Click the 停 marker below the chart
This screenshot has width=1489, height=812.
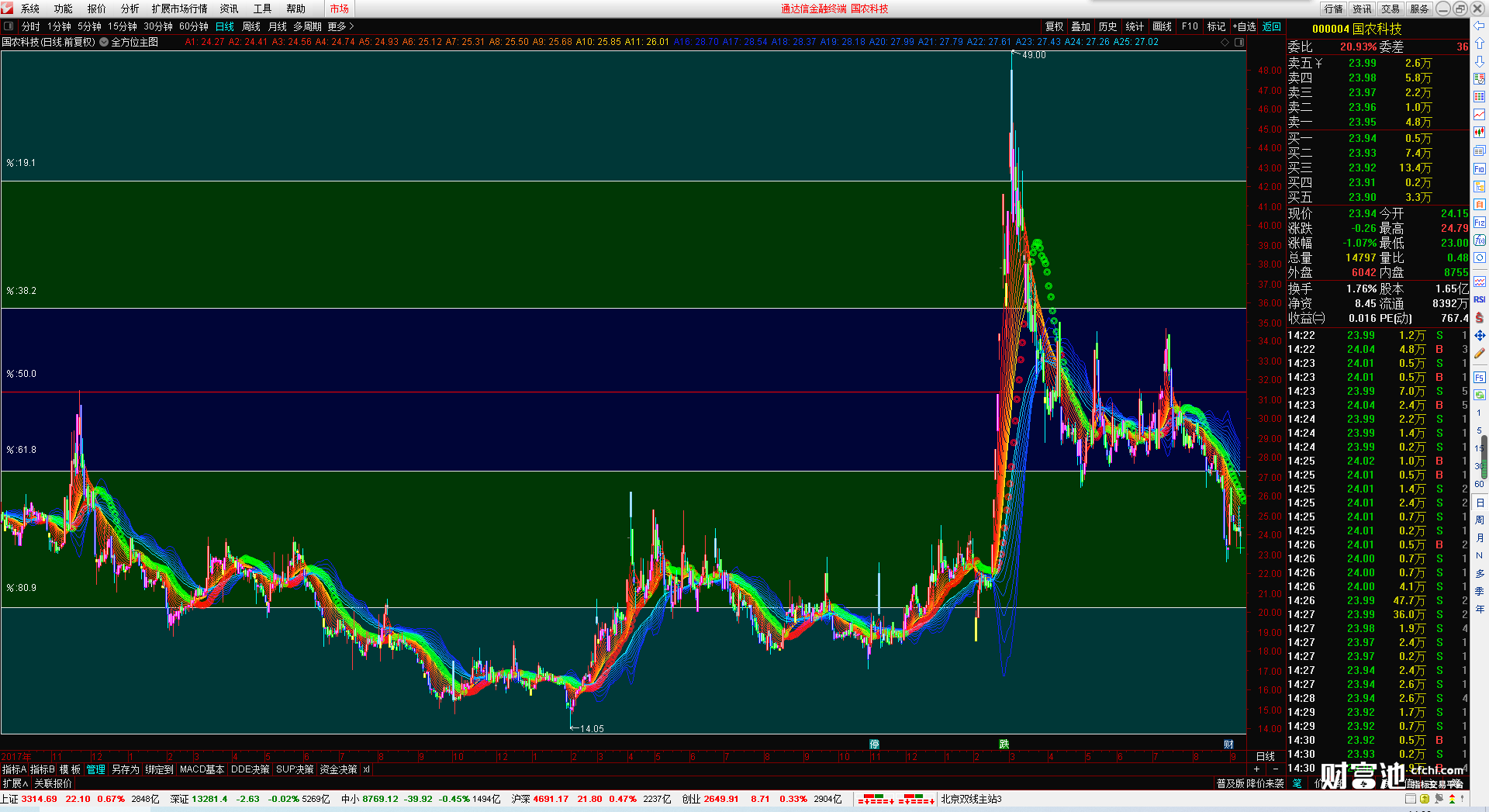pyautogui.click(x=875, y=745)
